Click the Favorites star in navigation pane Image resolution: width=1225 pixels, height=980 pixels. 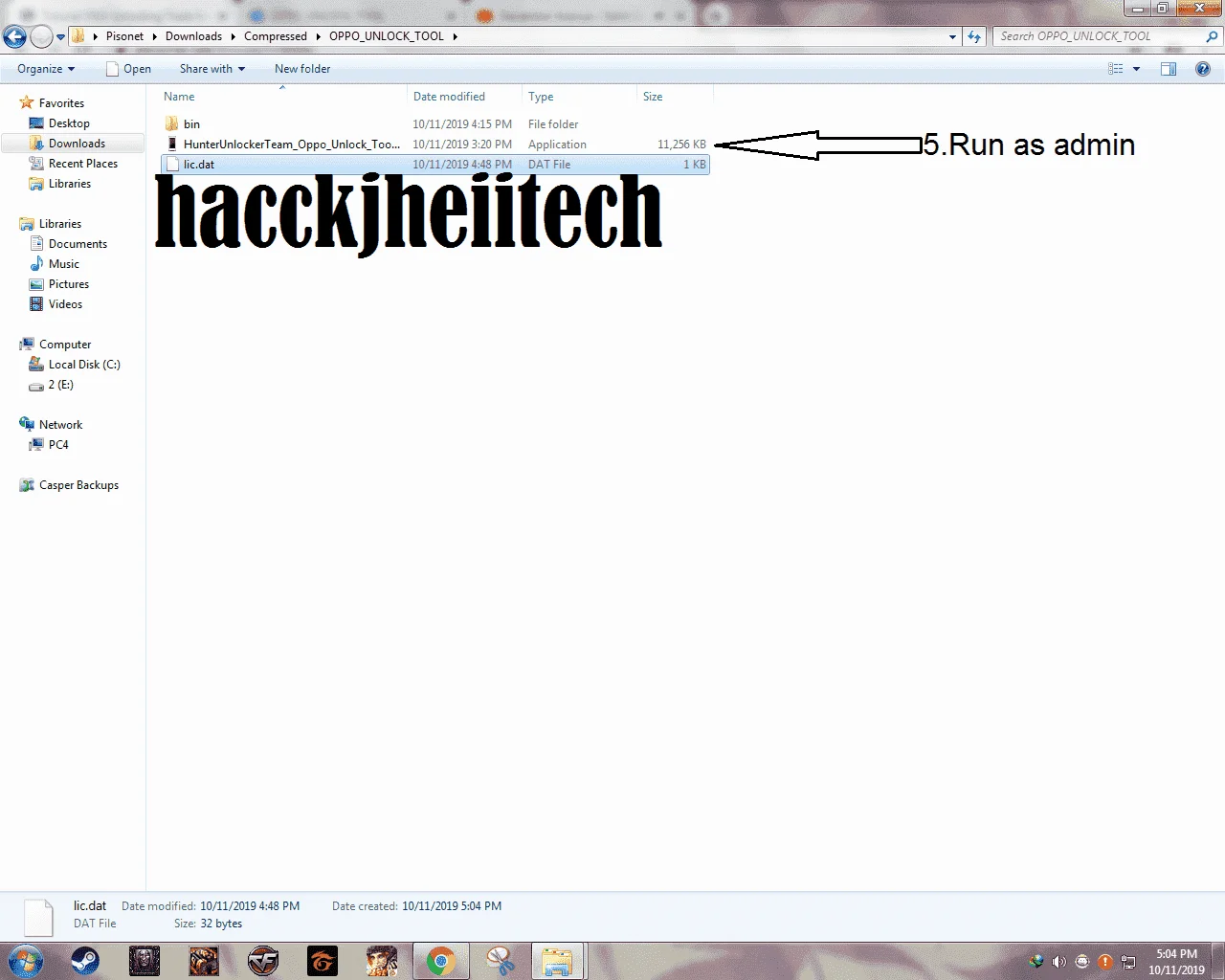[27, 103]
